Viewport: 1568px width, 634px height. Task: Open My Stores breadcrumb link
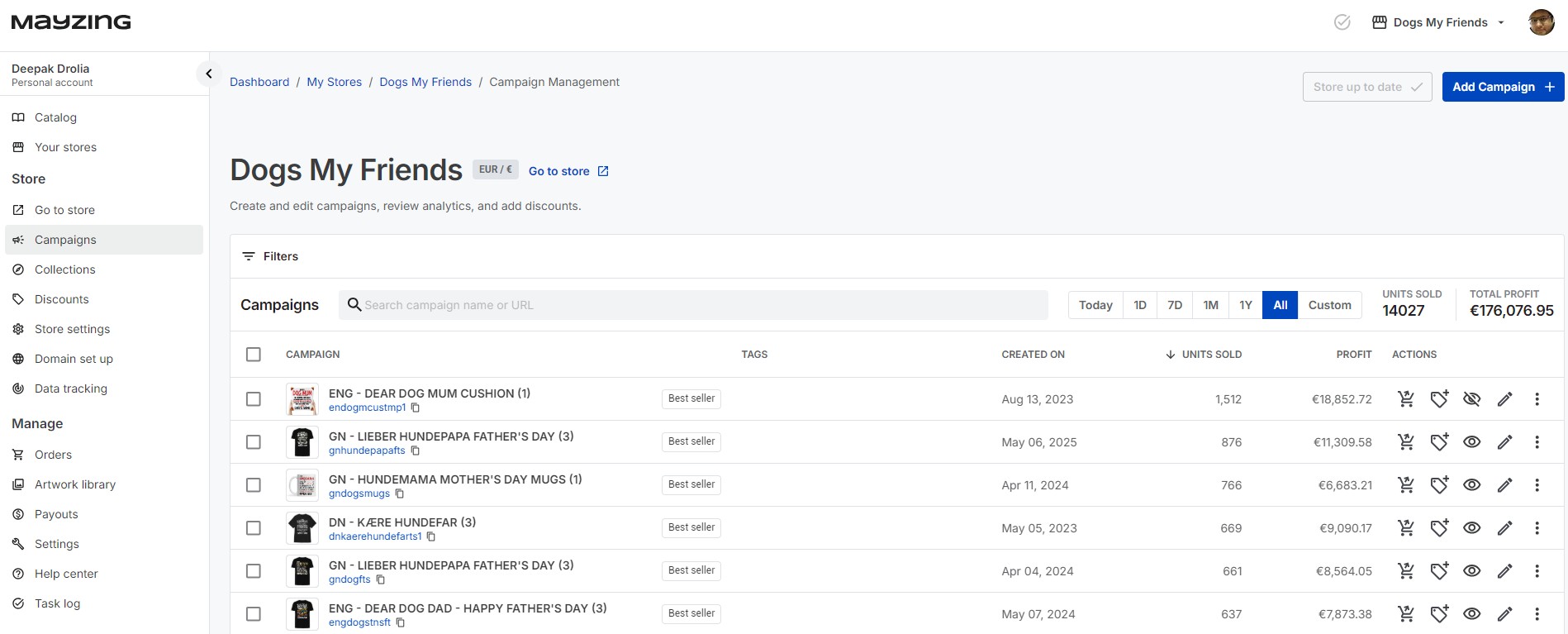click(335, 82)
